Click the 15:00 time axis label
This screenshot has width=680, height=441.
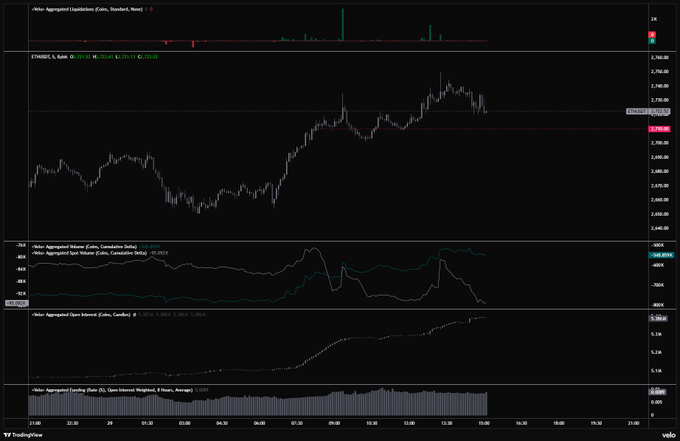coord(484,423)
